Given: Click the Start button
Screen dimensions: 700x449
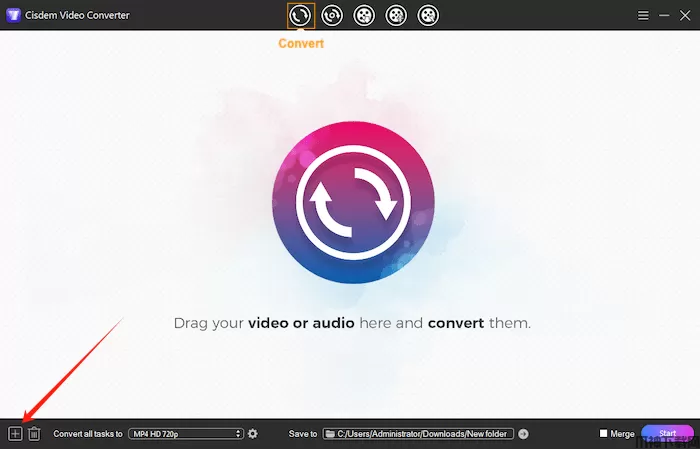Looking at the screenshot, I should click(x=667, y=433).
